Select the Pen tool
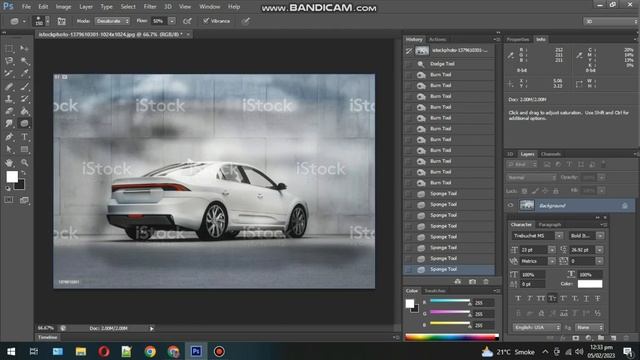Screen dimensions: 640x360 [x=9, y=137]
